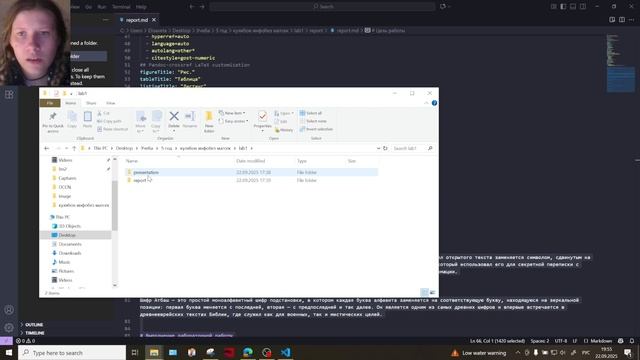
Task: Open address bar history dropdown arrow
Action: pyautogui.click(x=378, y=148)
